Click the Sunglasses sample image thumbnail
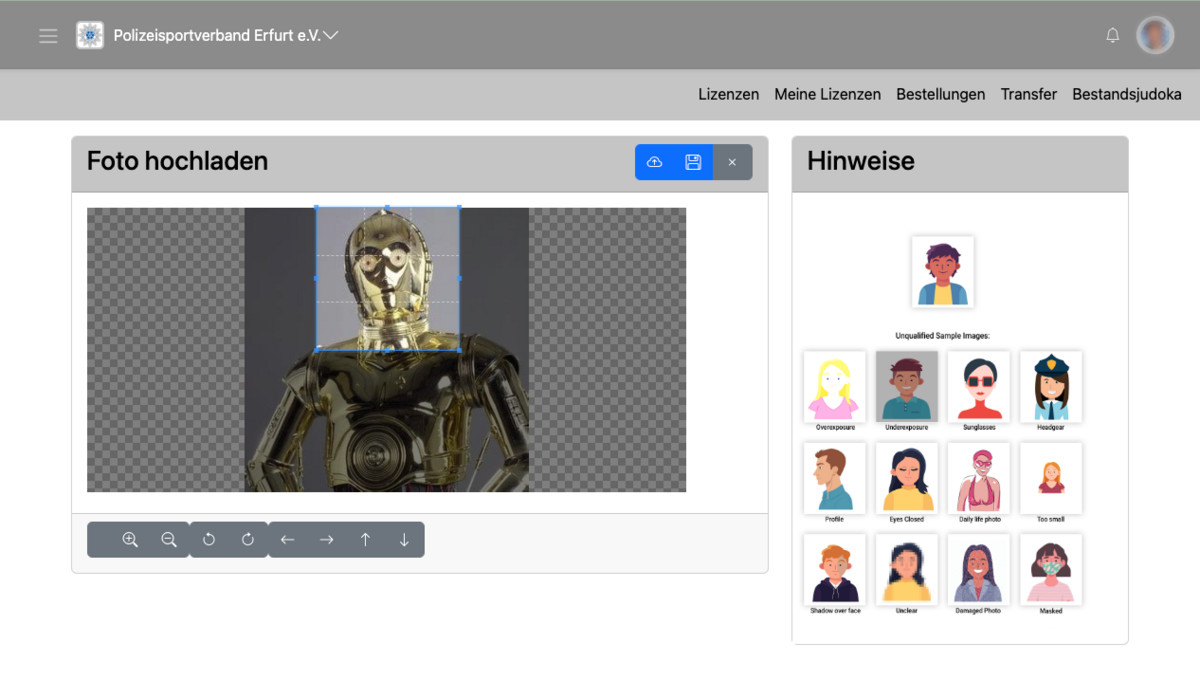The image size is (1200, 680). tap(978, 386)
